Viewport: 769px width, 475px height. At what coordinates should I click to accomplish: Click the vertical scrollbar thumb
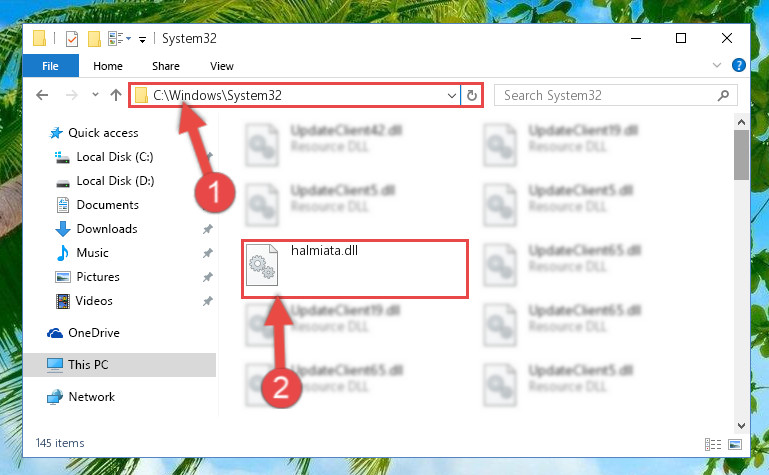tap(741, 155)
